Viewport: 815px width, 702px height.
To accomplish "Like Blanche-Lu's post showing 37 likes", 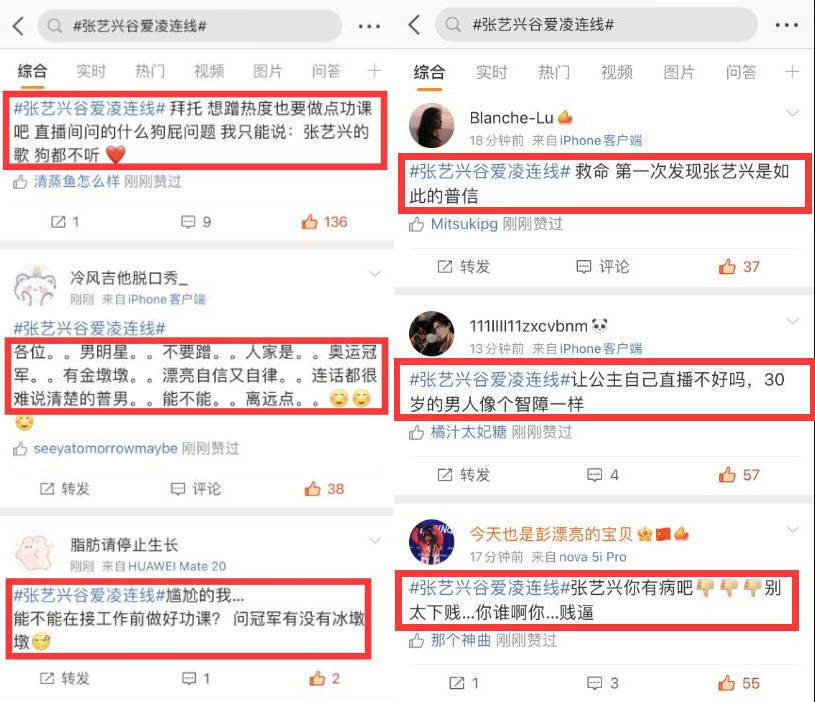I will pyautogui.click(x=739, y=267).
